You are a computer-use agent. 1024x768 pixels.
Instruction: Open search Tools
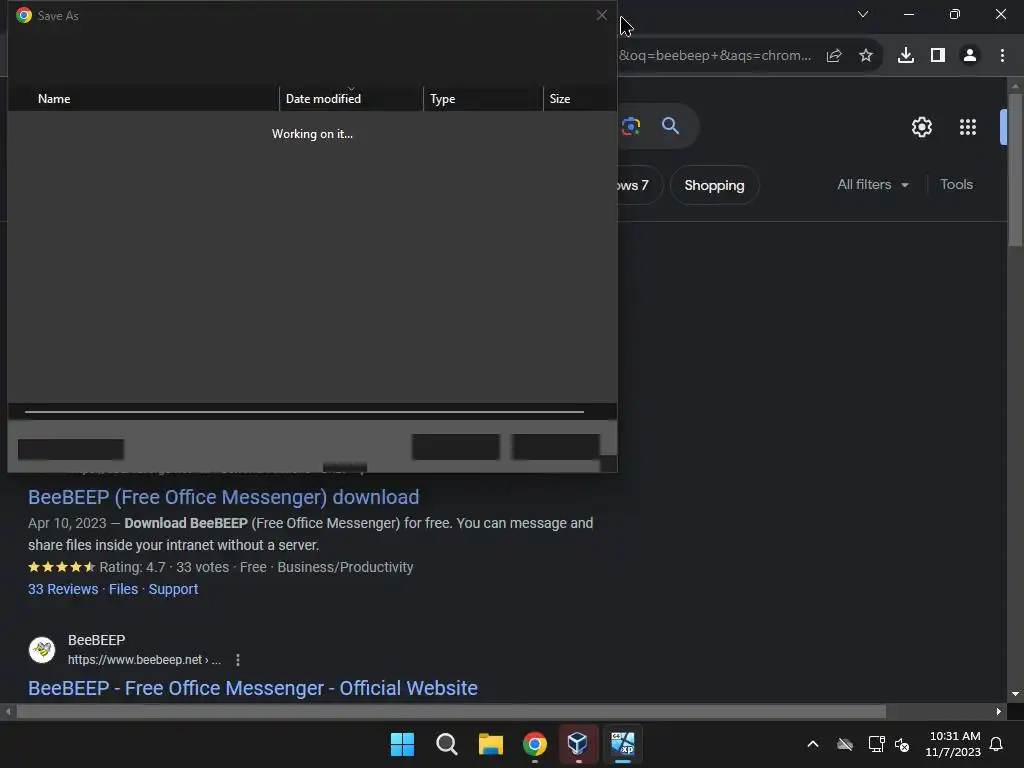pos(956,185)
